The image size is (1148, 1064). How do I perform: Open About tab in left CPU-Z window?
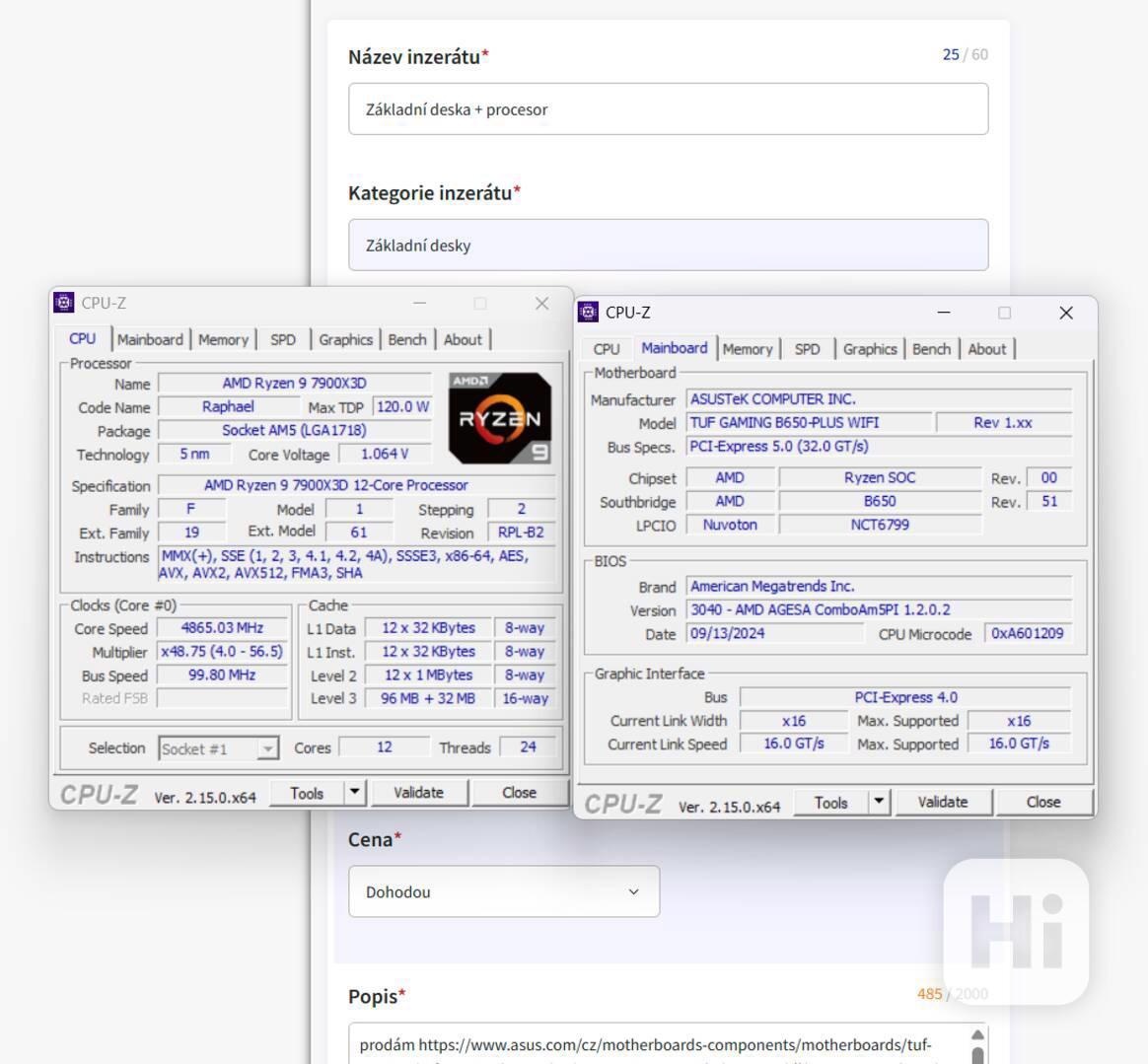point(463,340)
